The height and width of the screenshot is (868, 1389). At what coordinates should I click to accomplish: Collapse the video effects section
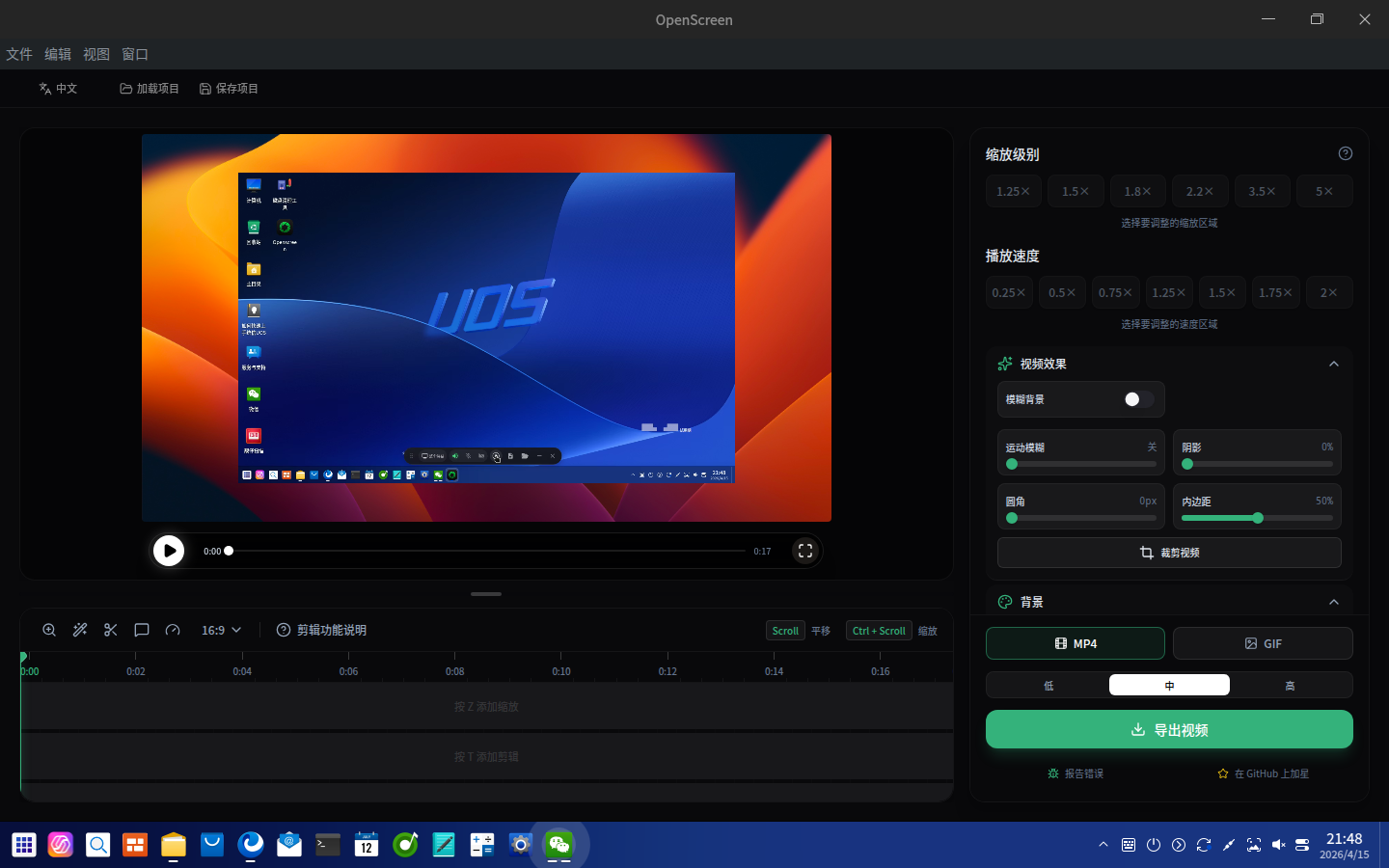(1334, 364)
